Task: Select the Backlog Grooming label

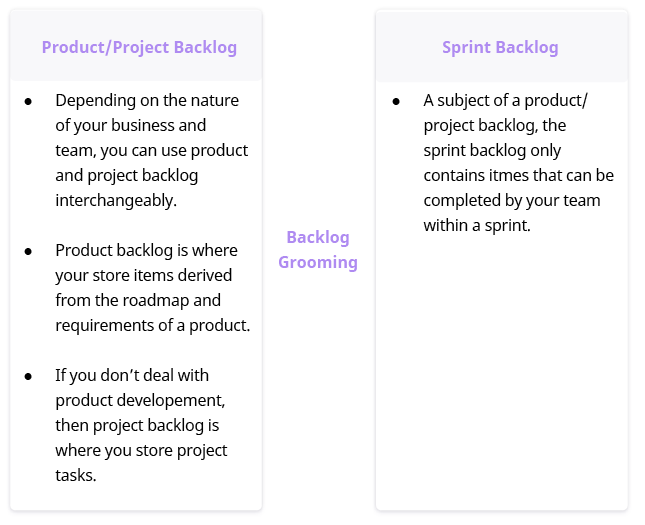Action: tap(318, 250)
